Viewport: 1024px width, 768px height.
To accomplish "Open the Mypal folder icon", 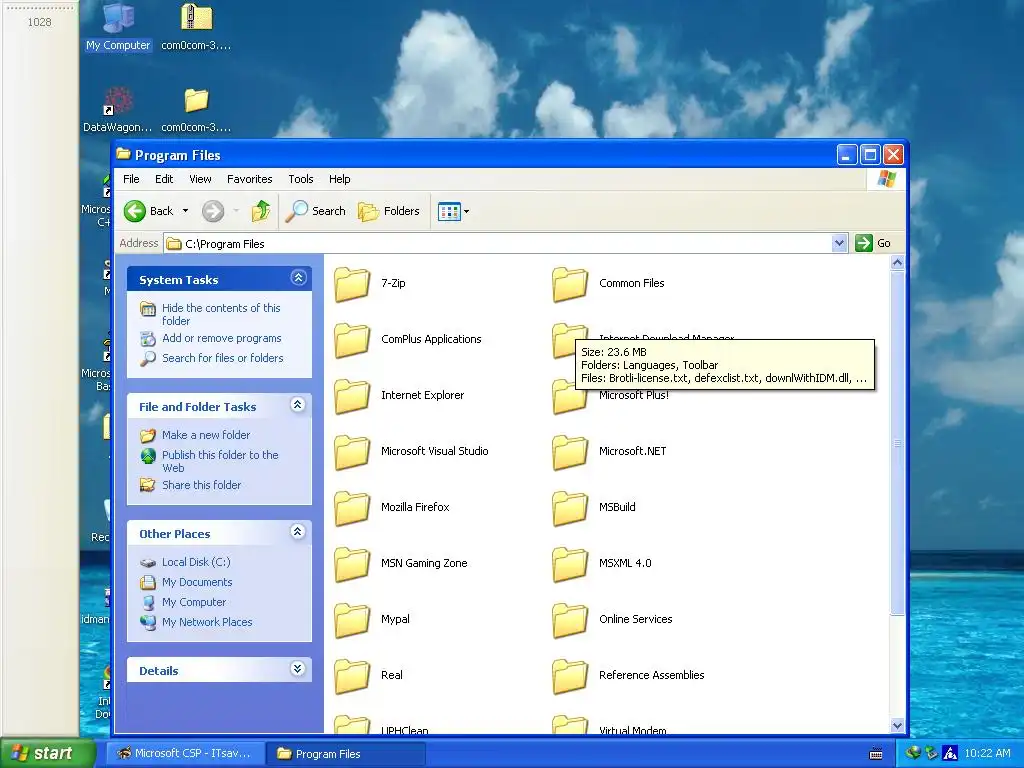I will click(x=353, y=621).
